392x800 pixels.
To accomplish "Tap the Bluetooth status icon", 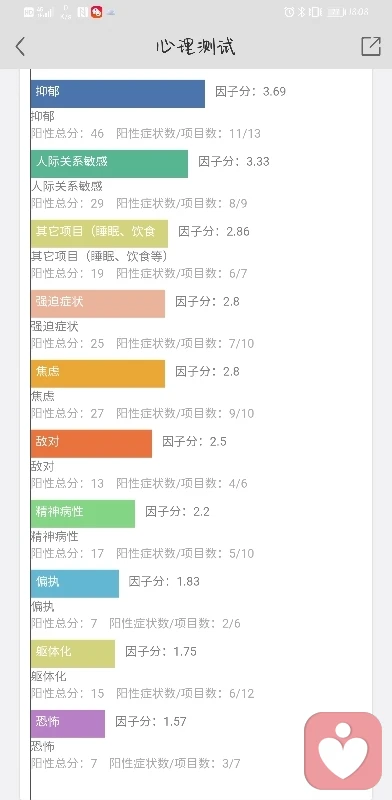I will click(x=302, y=12).
